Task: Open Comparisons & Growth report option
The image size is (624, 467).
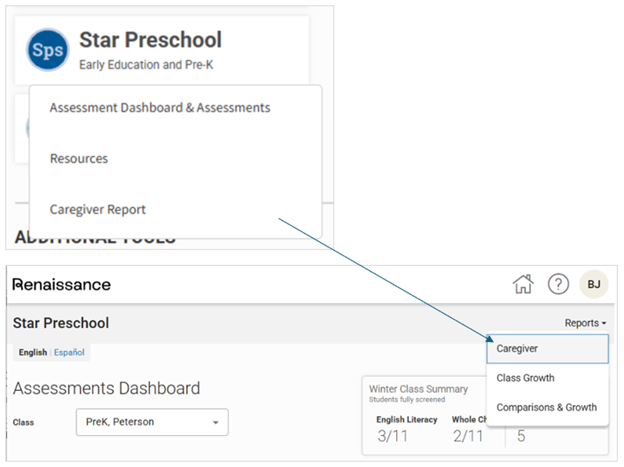Action: point(546,407)
